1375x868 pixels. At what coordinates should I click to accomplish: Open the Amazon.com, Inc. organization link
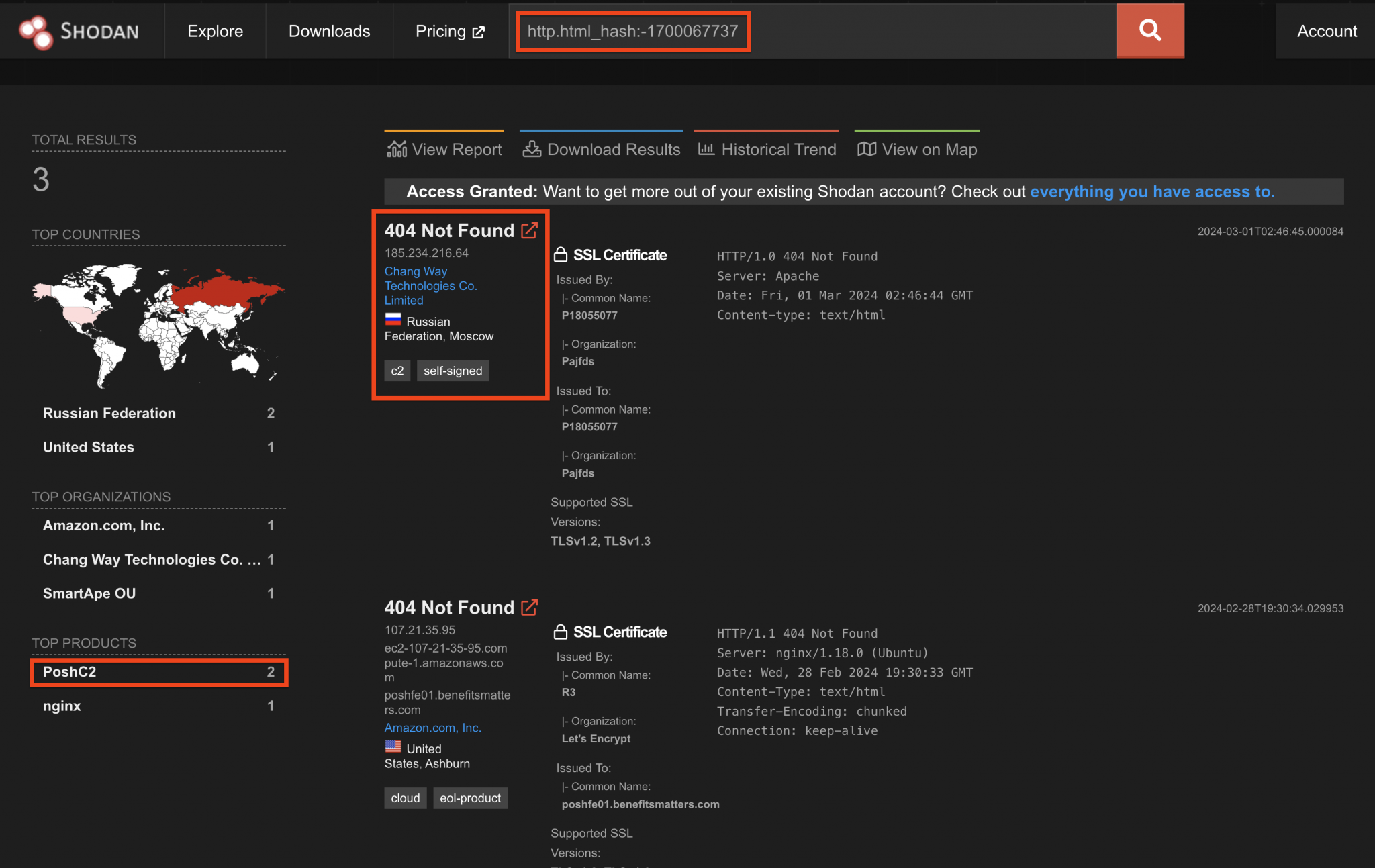coord(432,727)
